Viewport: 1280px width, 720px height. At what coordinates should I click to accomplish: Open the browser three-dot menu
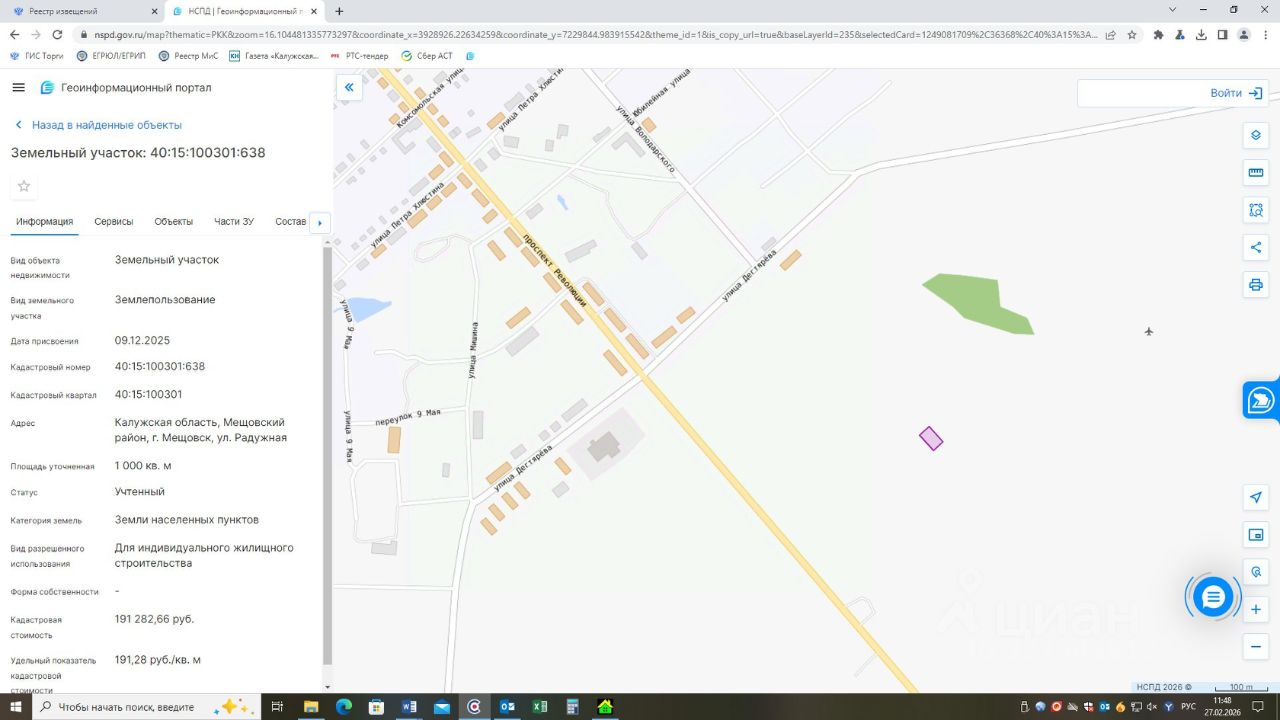tap(1265, 34)
